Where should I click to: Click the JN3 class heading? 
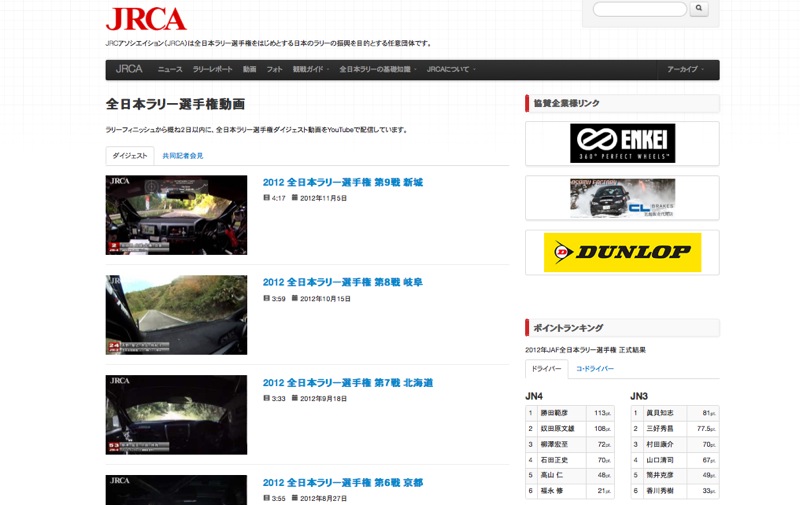[x=639, y=396]
